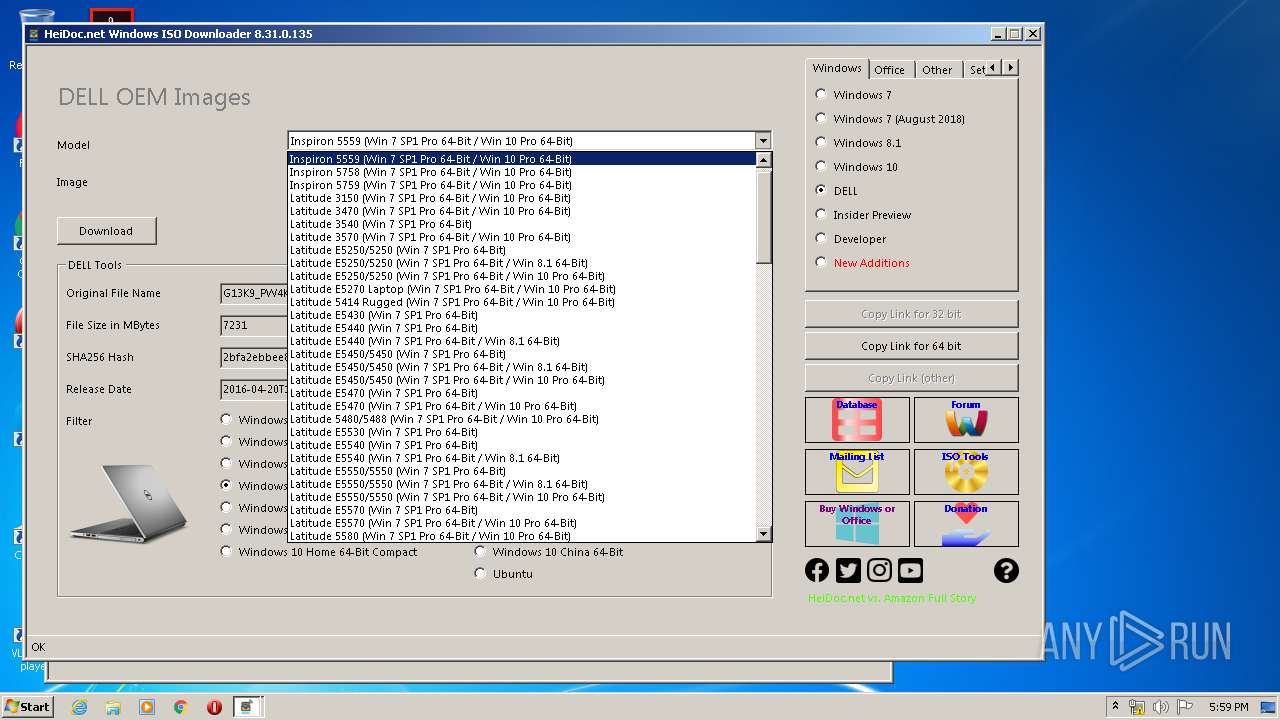This screenshot has height=720, width=1280.
Task: Pick Latitude 3540 Win 7 entry
Action: [521, 224]
